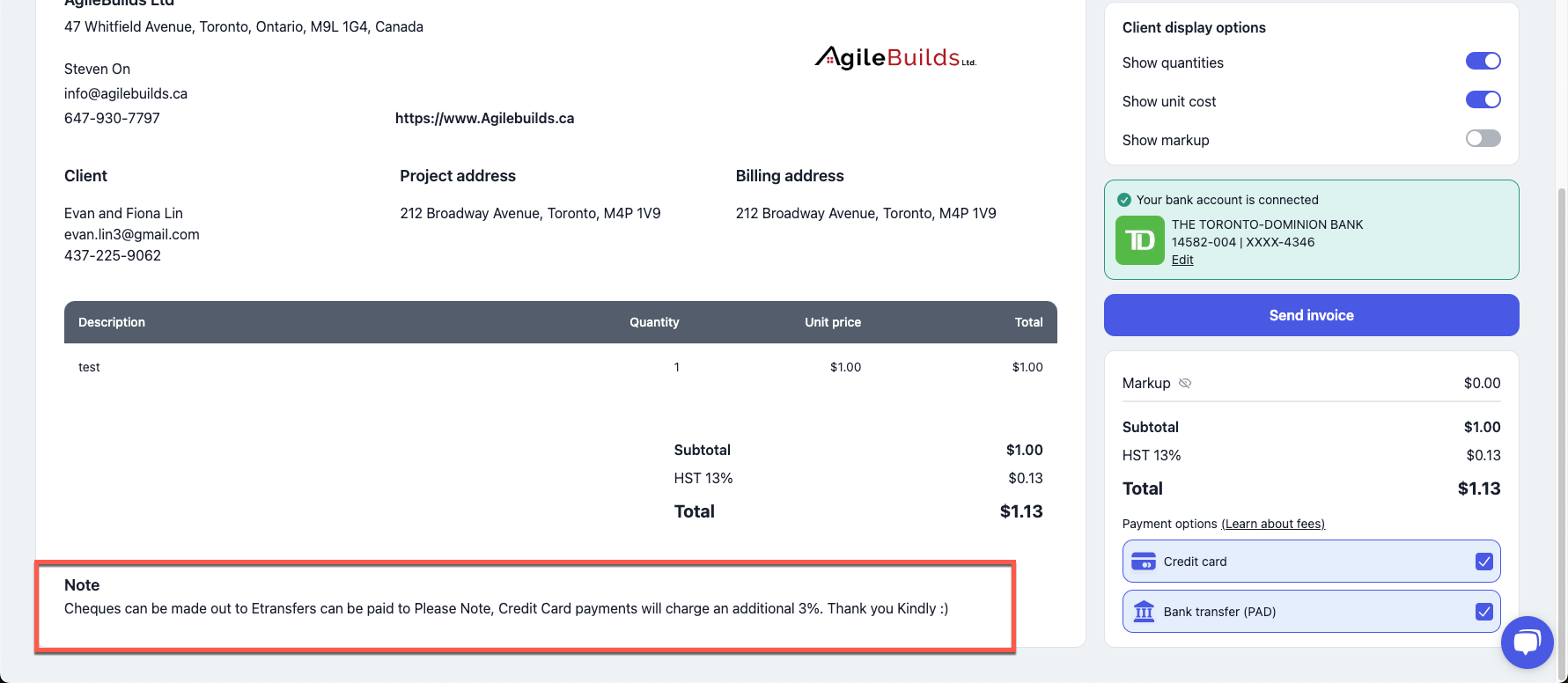Open the Learn about fees link
The width and height of the screenshot is (1568, 683).
1272,524
